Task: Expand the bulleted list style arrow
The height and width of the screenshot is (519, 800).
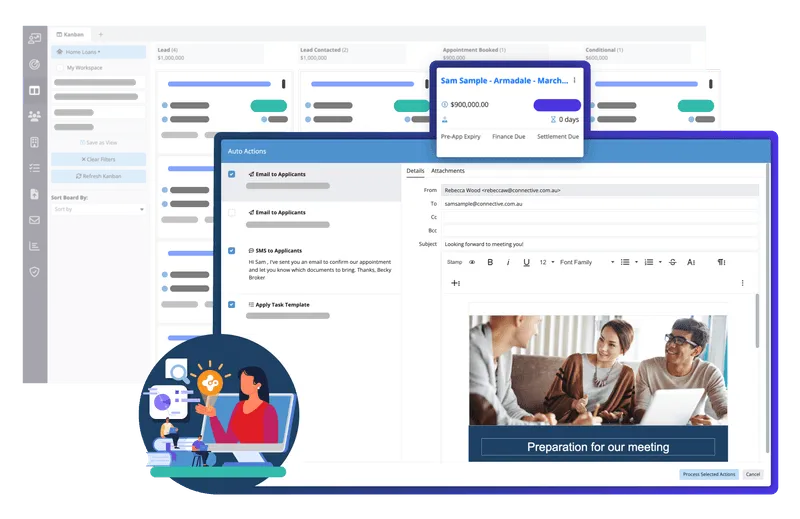Action: pos(636,262)
